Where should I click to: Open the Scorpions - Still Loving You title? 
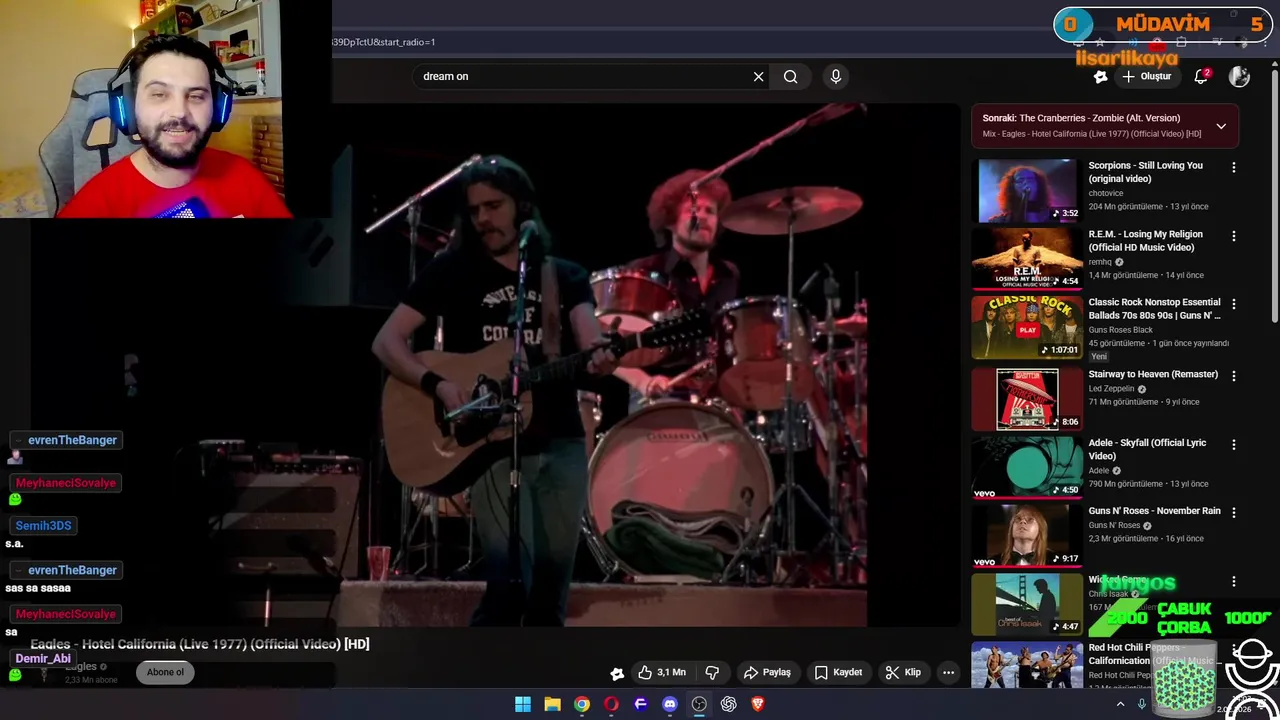1146,172
